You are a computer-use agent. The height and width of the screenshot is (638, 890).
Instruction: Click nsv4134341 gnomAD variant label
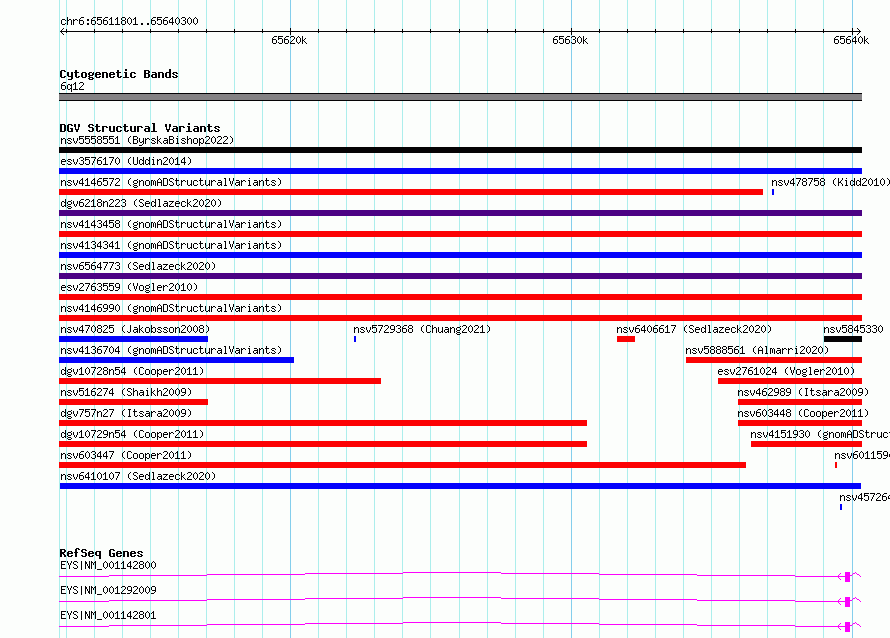171,245
